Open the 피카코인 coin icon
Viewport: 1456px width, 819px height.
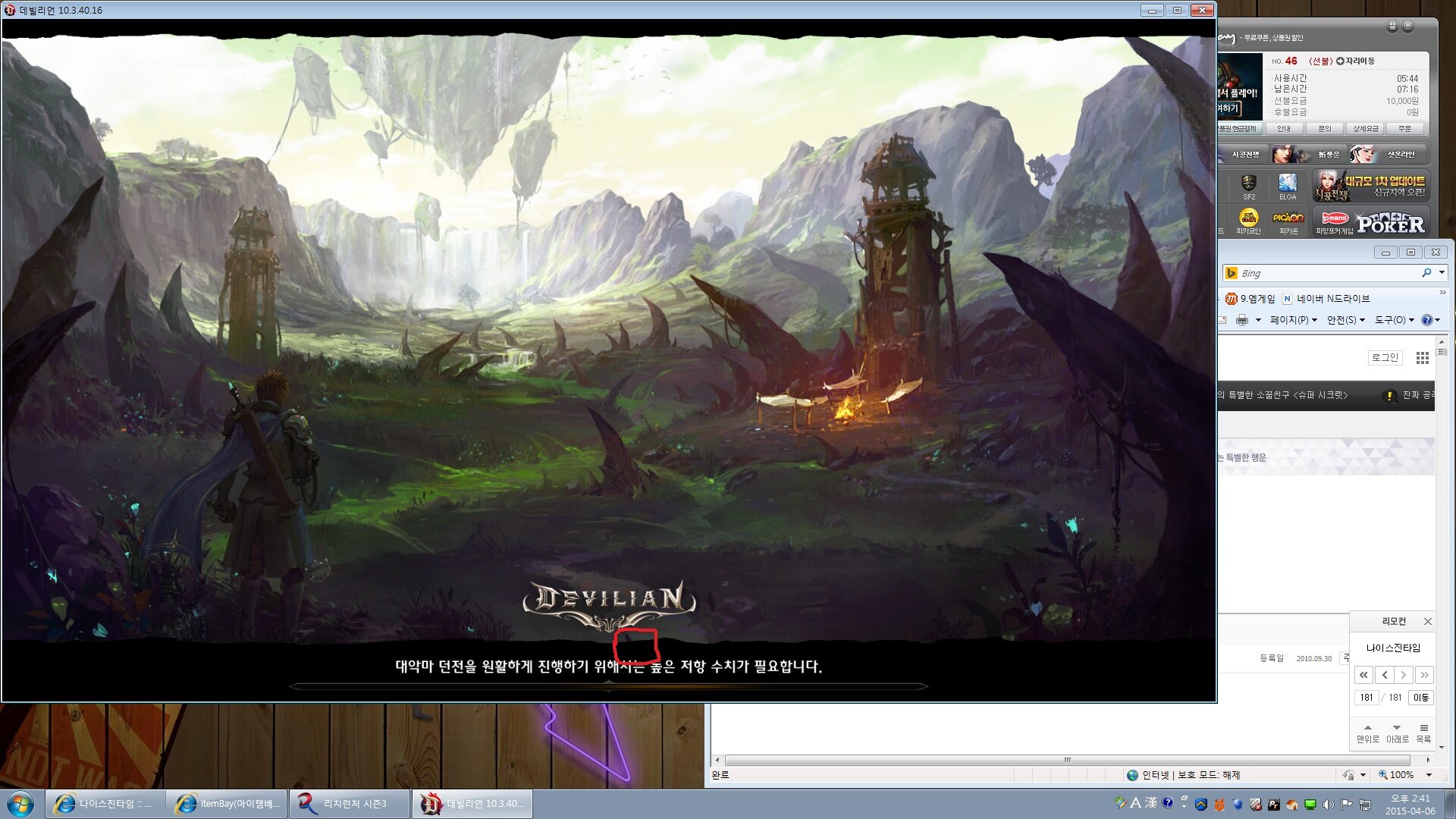[x=1248, y=220]
